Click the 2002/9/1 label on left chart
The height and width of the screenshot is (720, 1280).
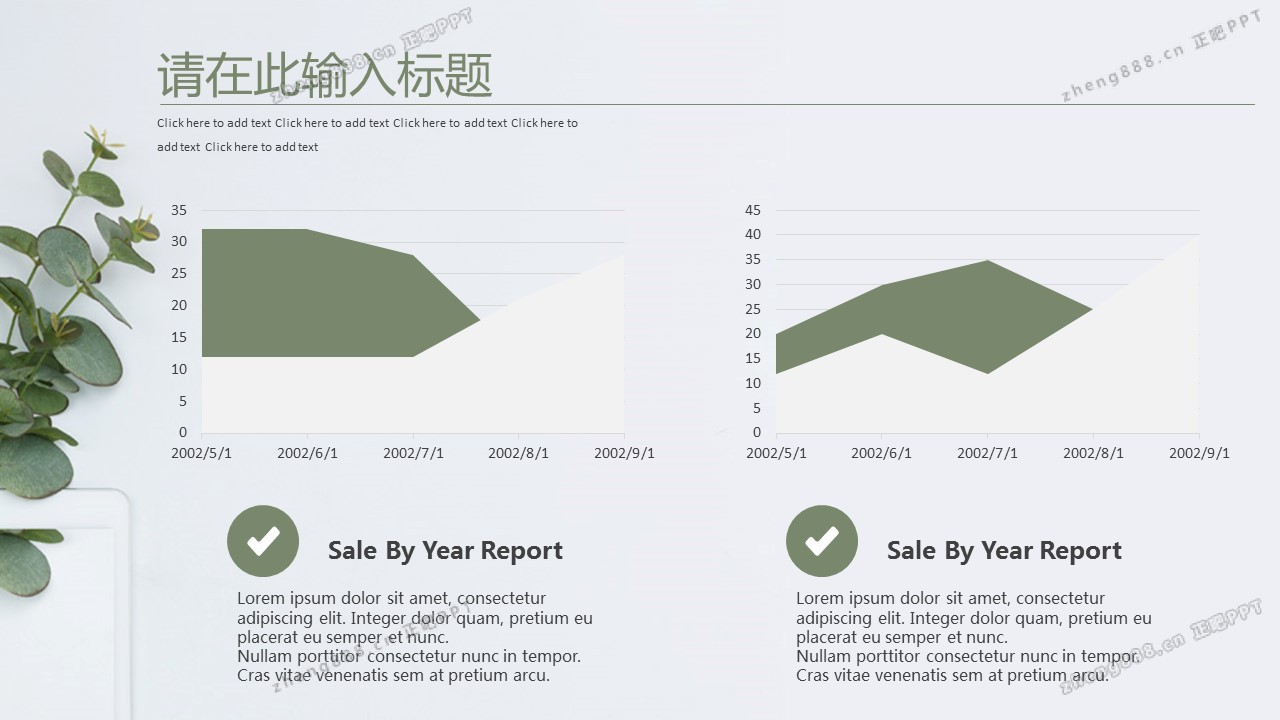624,453
